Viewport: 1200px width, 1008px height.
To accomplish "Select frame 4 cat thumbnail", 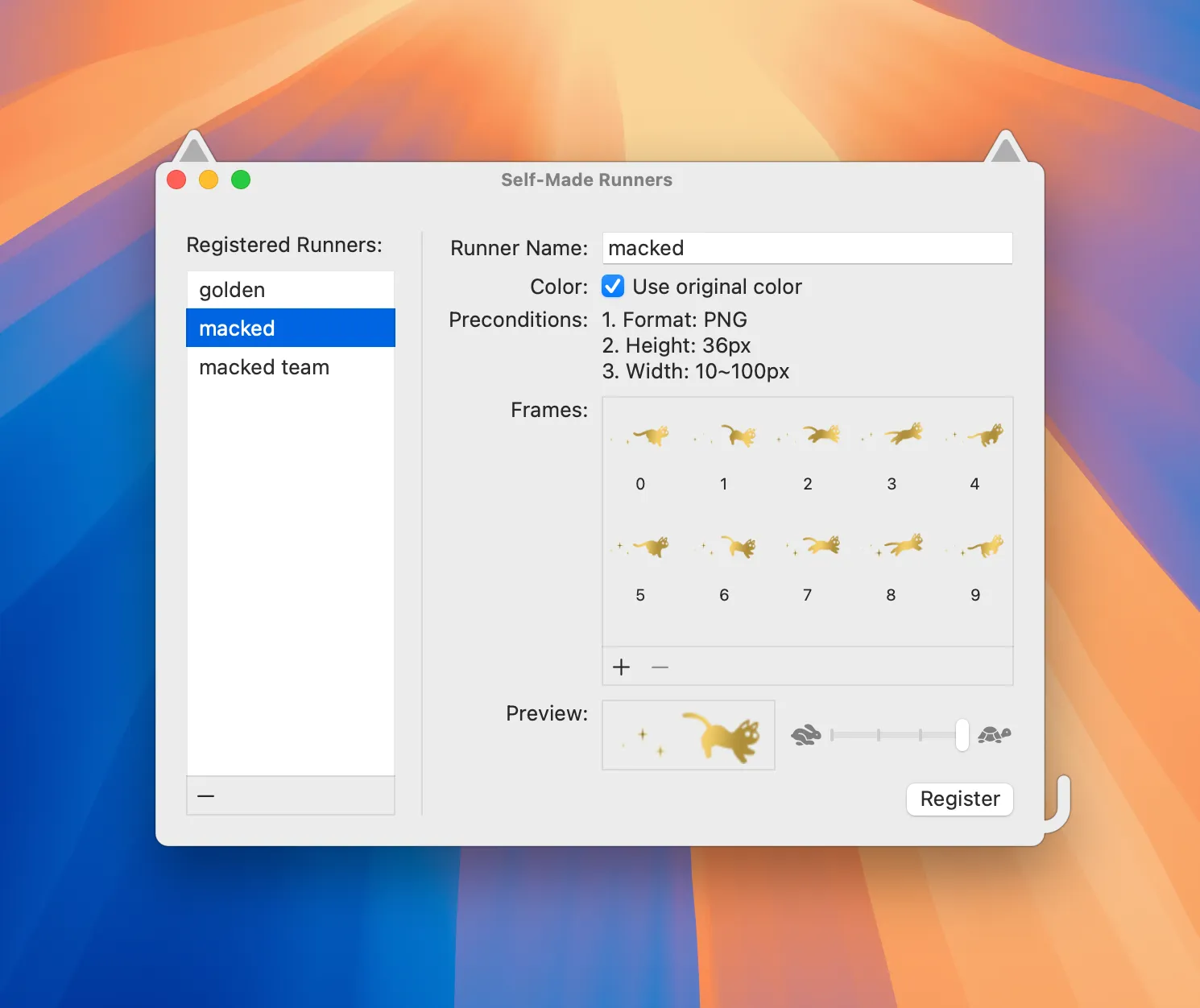I will pos(975,436).
